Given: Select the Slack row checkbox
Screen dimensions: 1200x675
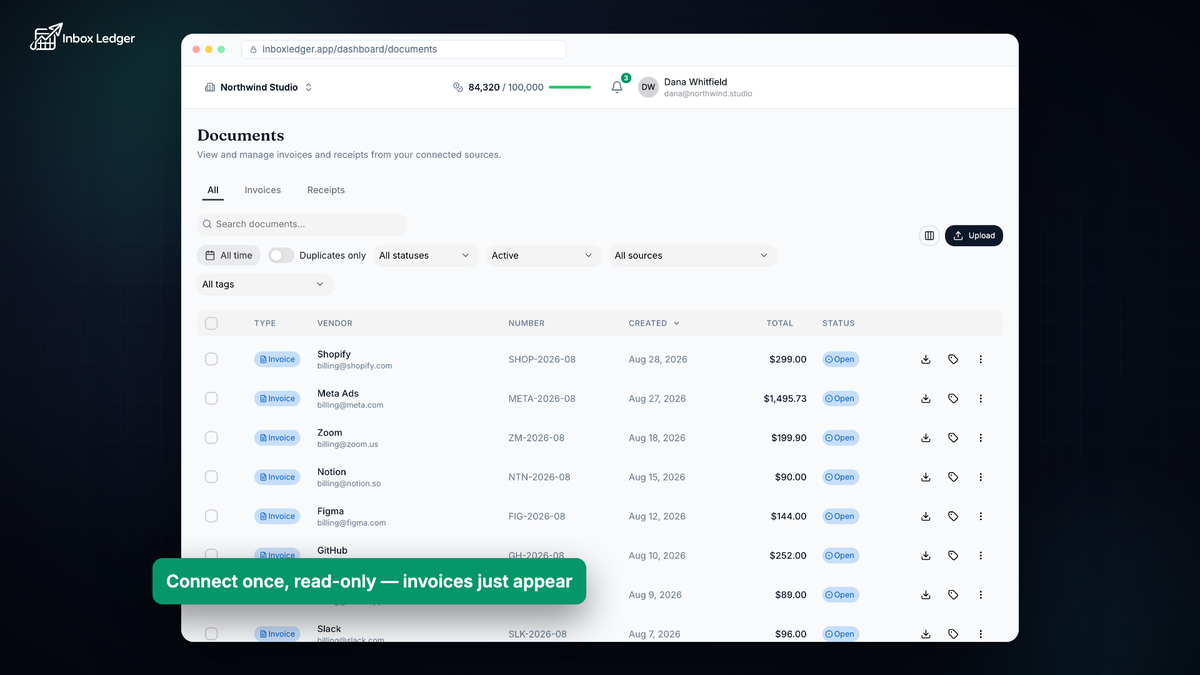Looking at the screenshot, I should coord(211,634).
